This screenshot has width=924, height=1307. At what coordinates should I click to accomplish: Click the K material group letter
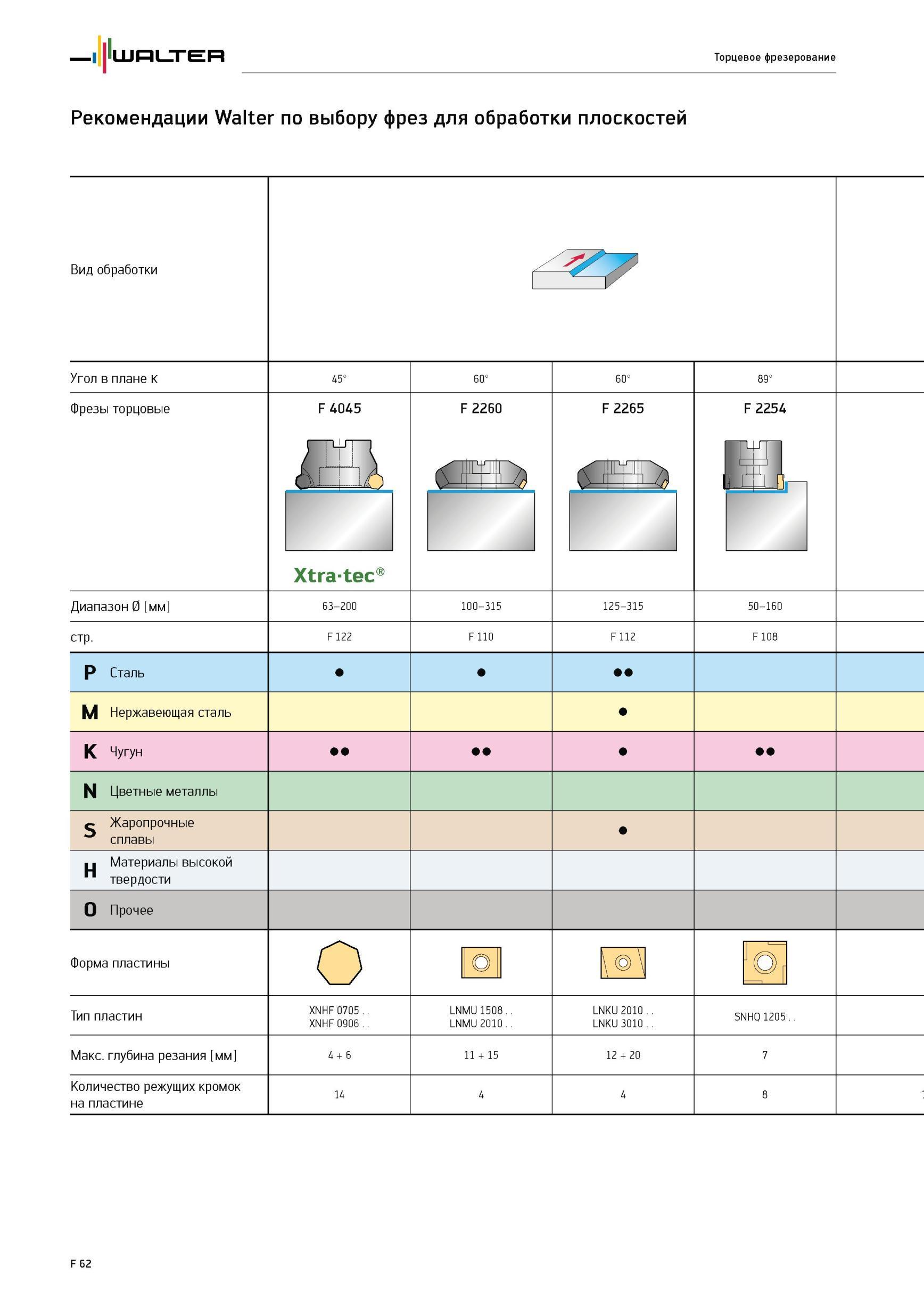click(90, 751)
